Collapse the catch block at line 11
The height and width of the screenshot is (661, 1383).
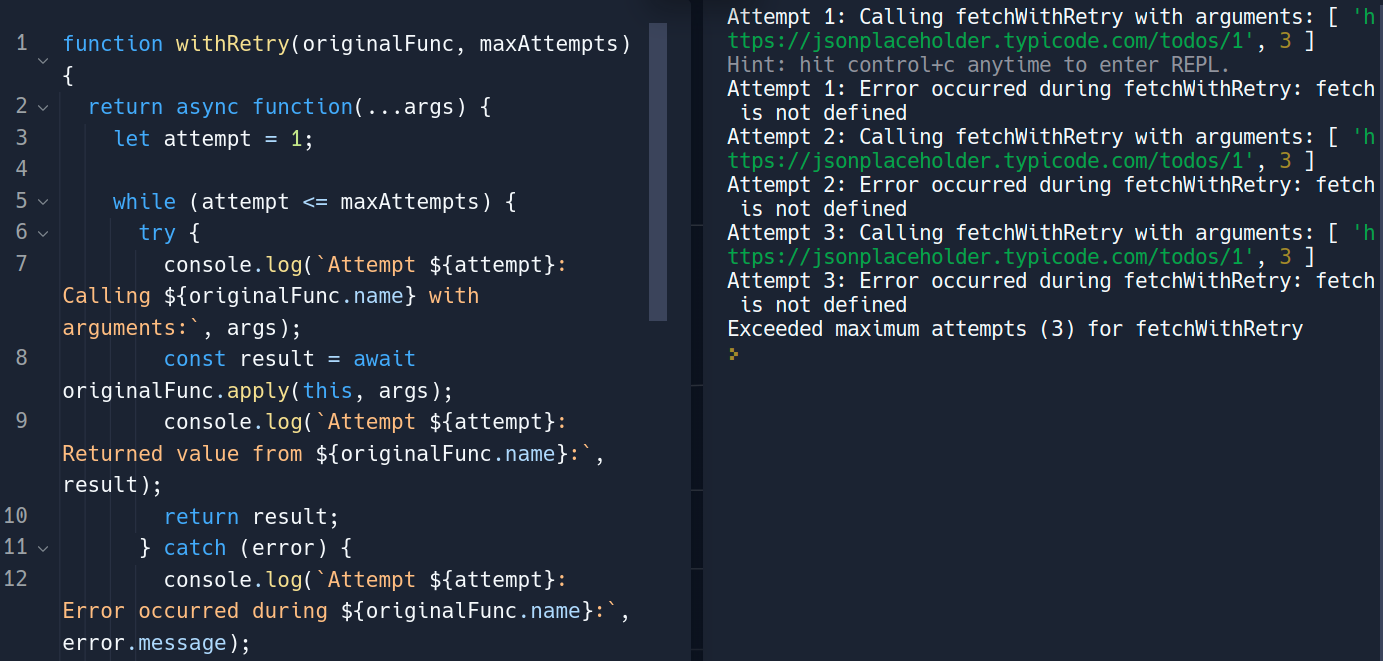coord(42,548)
